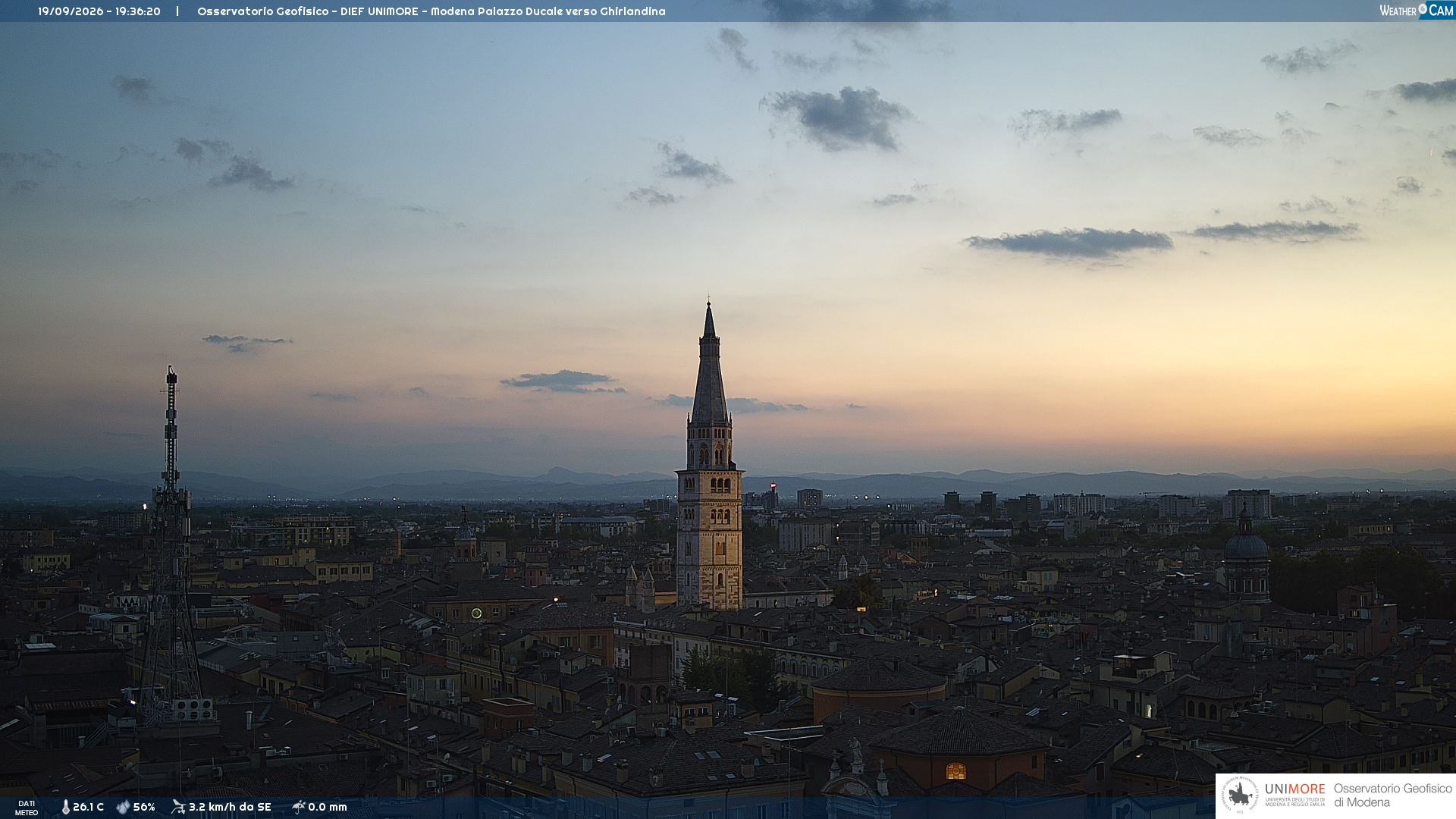This screenshot has width=1456, height=819.
Task: Click the illuminated clock face on building
Action: pyautogui.click(x=476, y=613)
